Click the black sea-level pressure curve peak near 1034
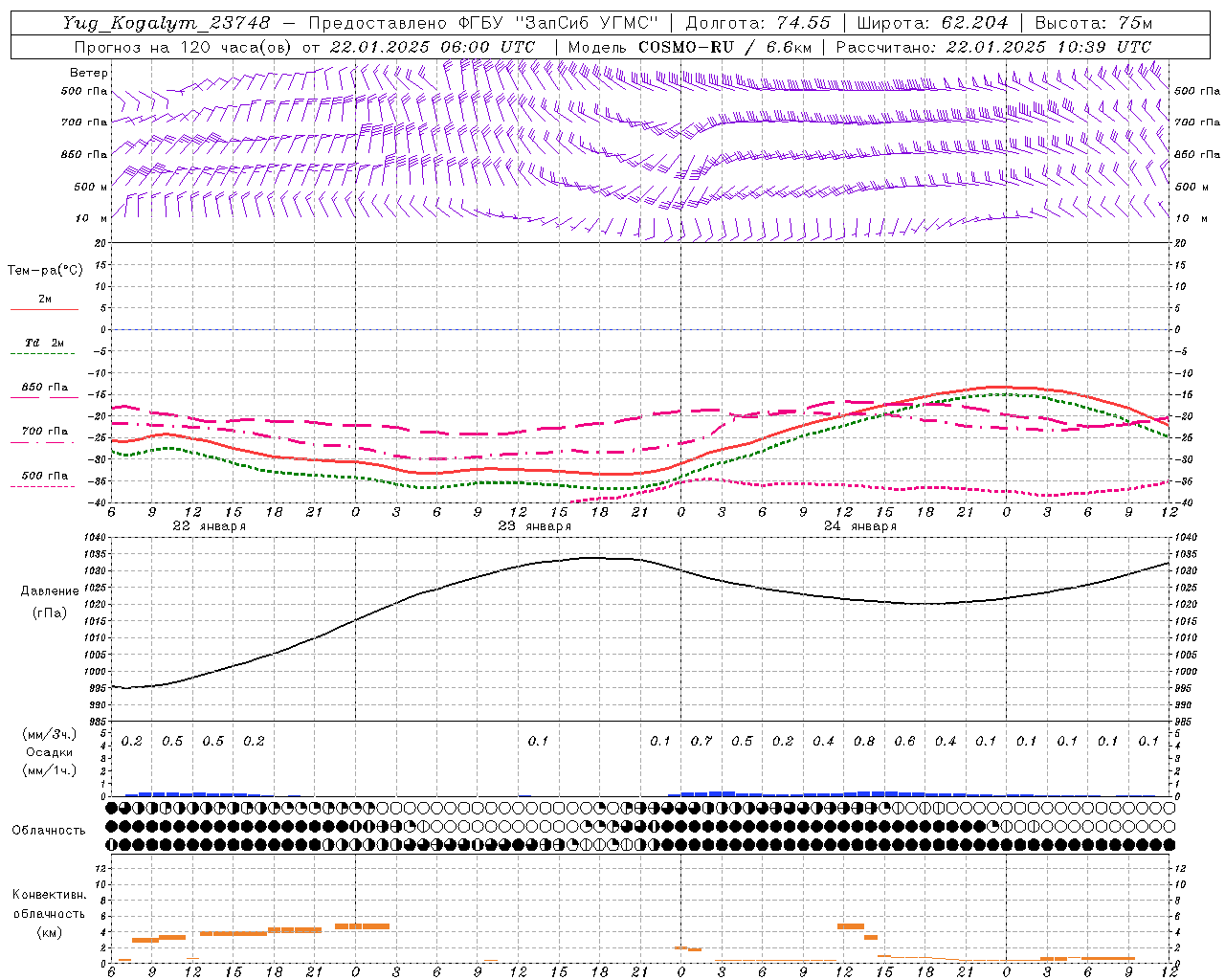 tap(593, 558)
